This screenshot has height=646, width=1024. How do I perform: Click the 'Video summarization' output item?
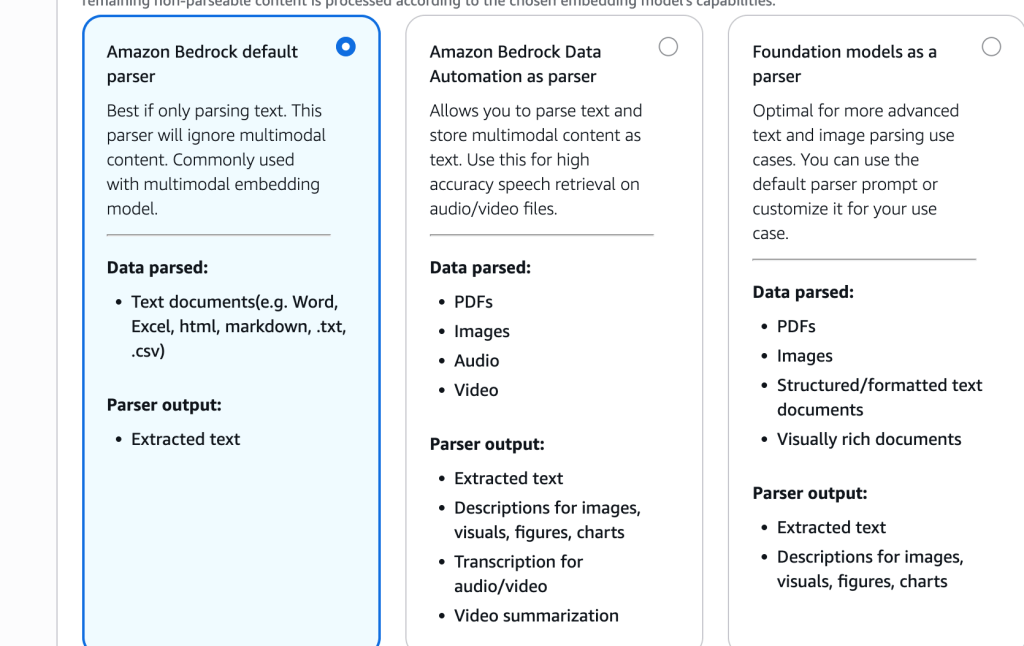pos(536,616)
